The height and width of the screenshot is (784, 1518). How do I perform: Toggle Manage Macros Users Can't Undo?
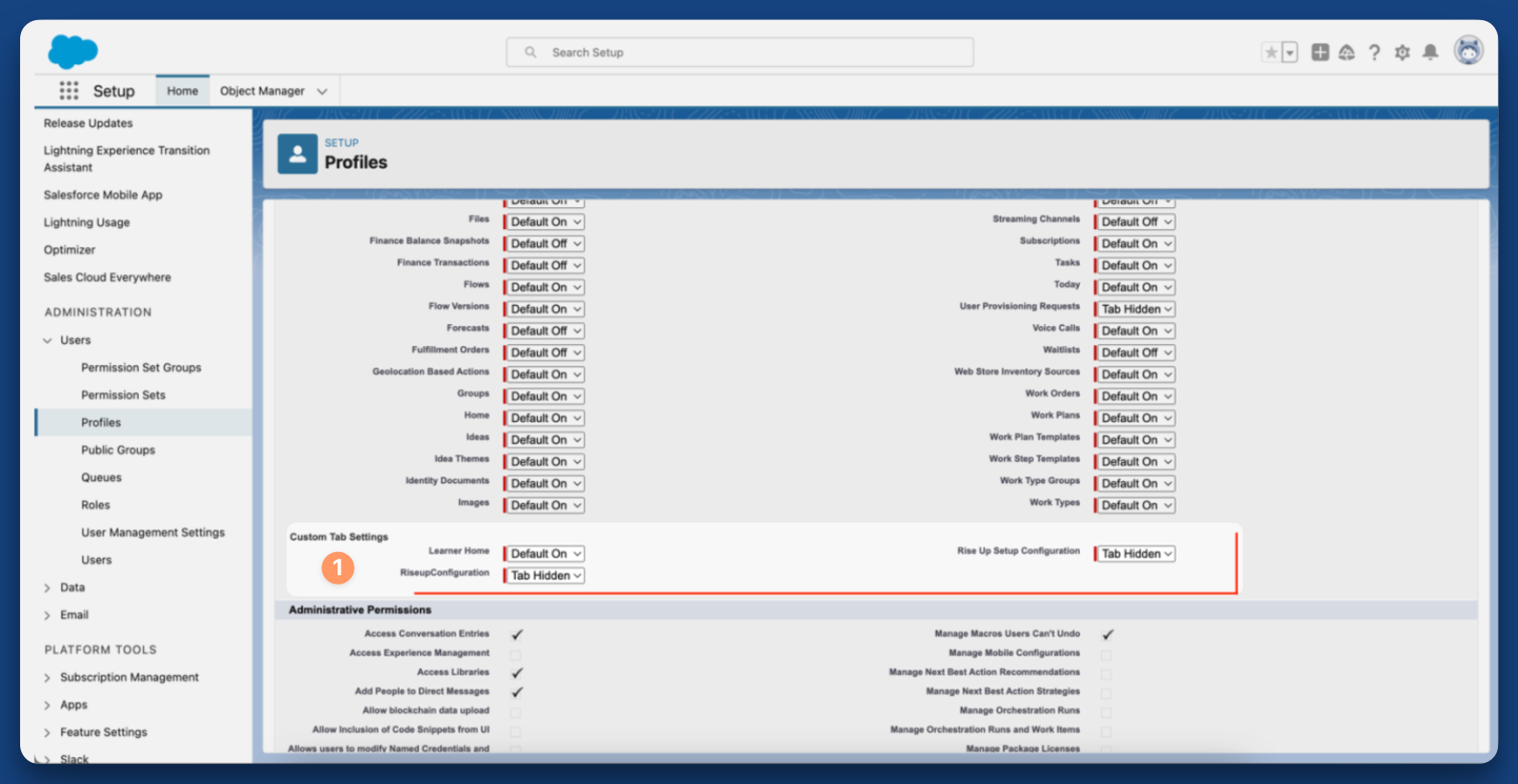(x=1108, y=634)
